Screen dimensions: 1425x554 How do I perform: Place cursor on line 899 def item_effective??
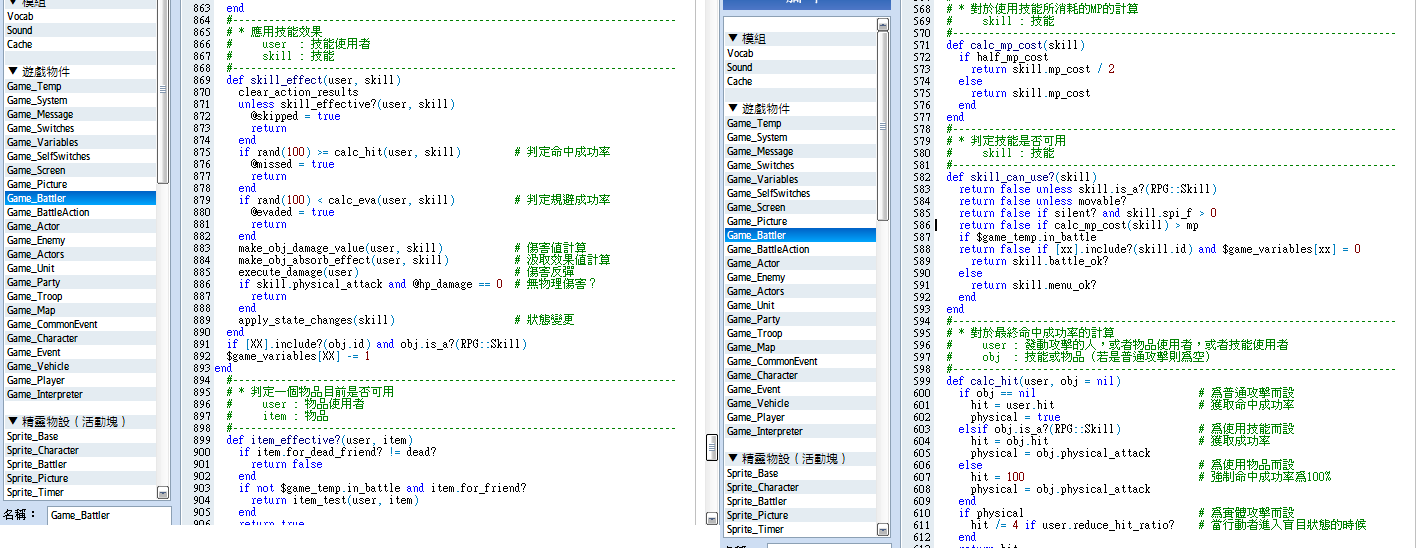(318, 440)
